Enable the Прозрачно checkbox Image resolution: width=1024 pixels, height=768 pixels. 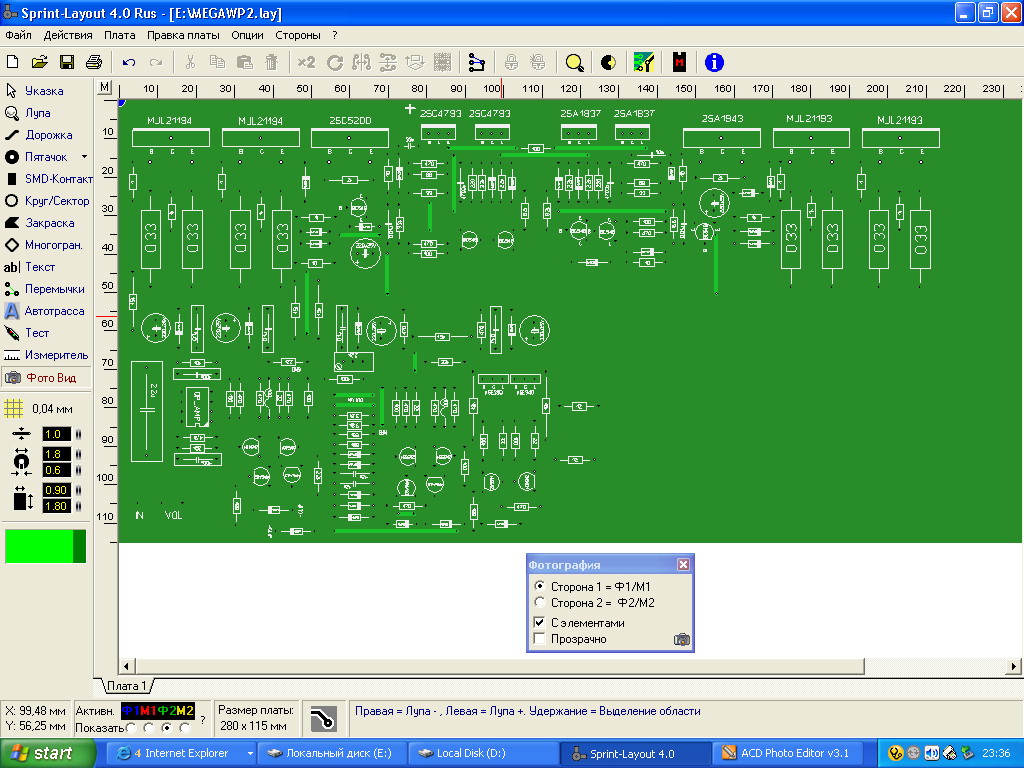539,639
